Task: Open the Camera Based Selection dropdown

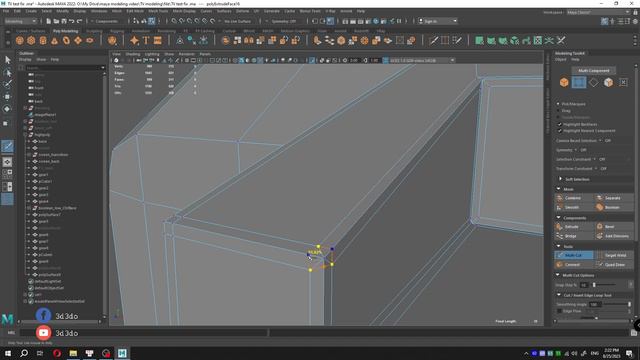Action: [x=600, y=140]
